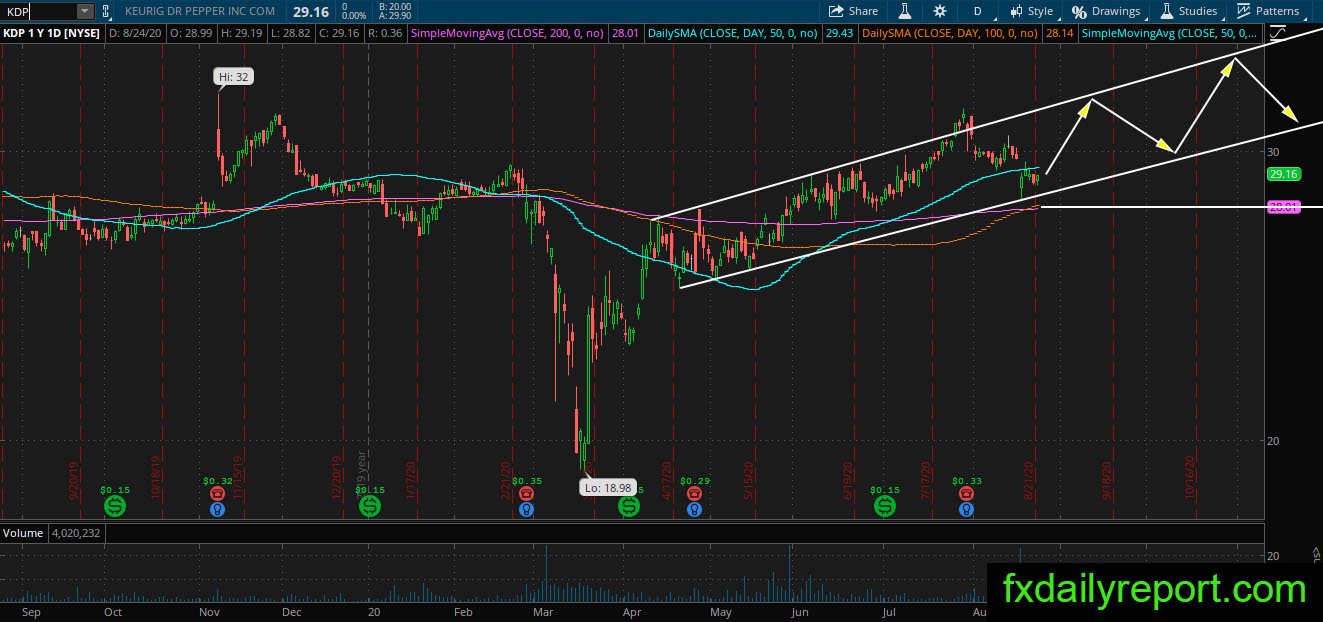Image resolution: width=1323 pixels, height=622 pixels.
Task: Click the Hi: 32 price bubble
Action: click(x=231, y=76)
